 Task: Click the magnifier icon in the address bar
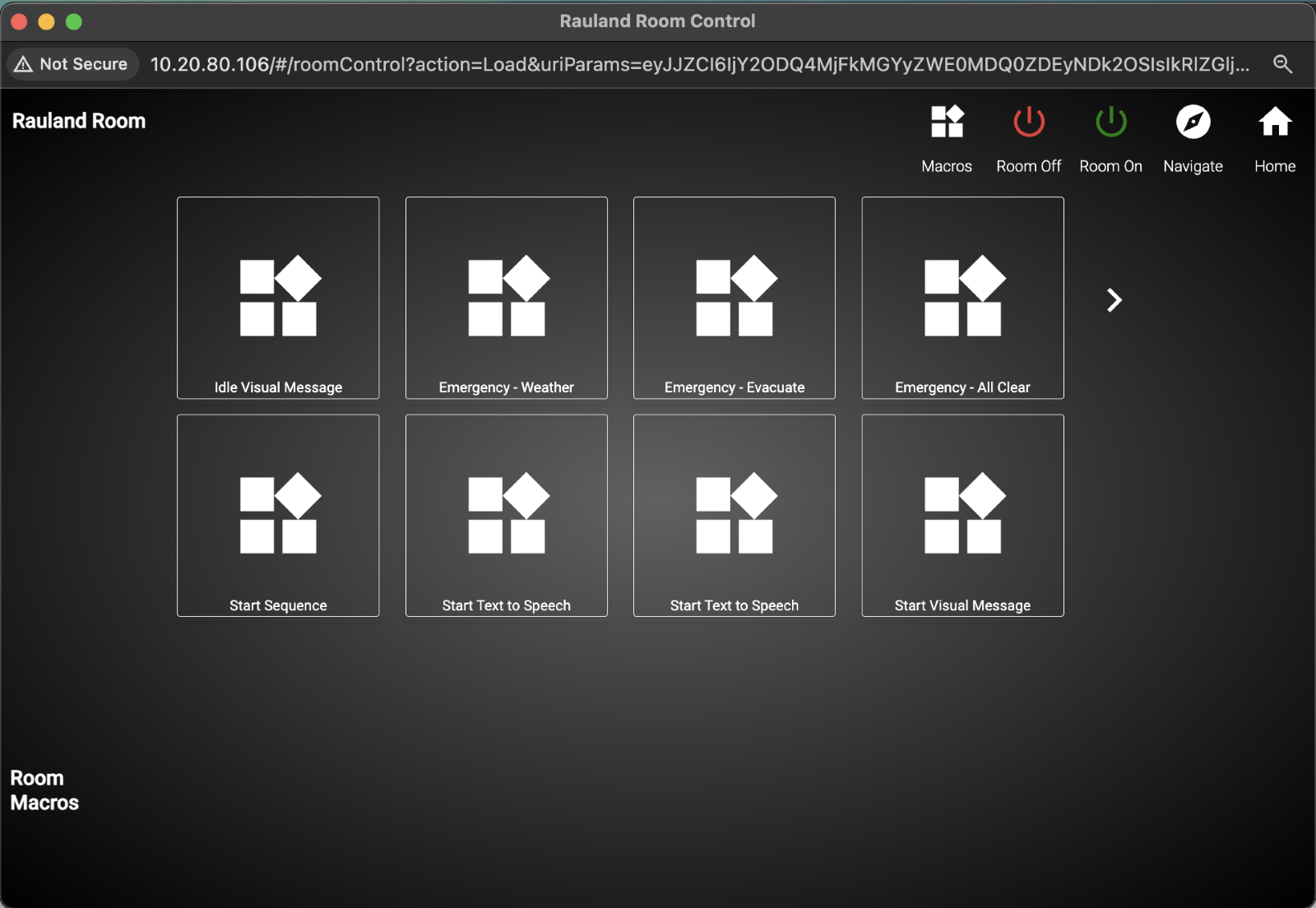coord(1282,64)
